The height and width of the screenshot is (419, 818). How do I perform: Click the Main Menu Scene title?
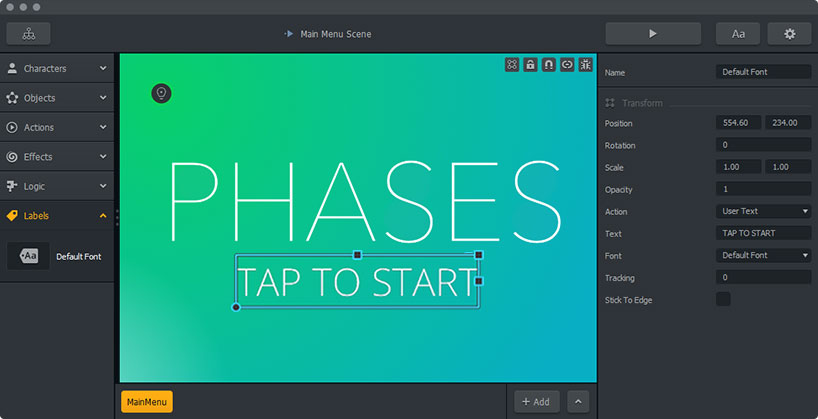coord(335,34)
